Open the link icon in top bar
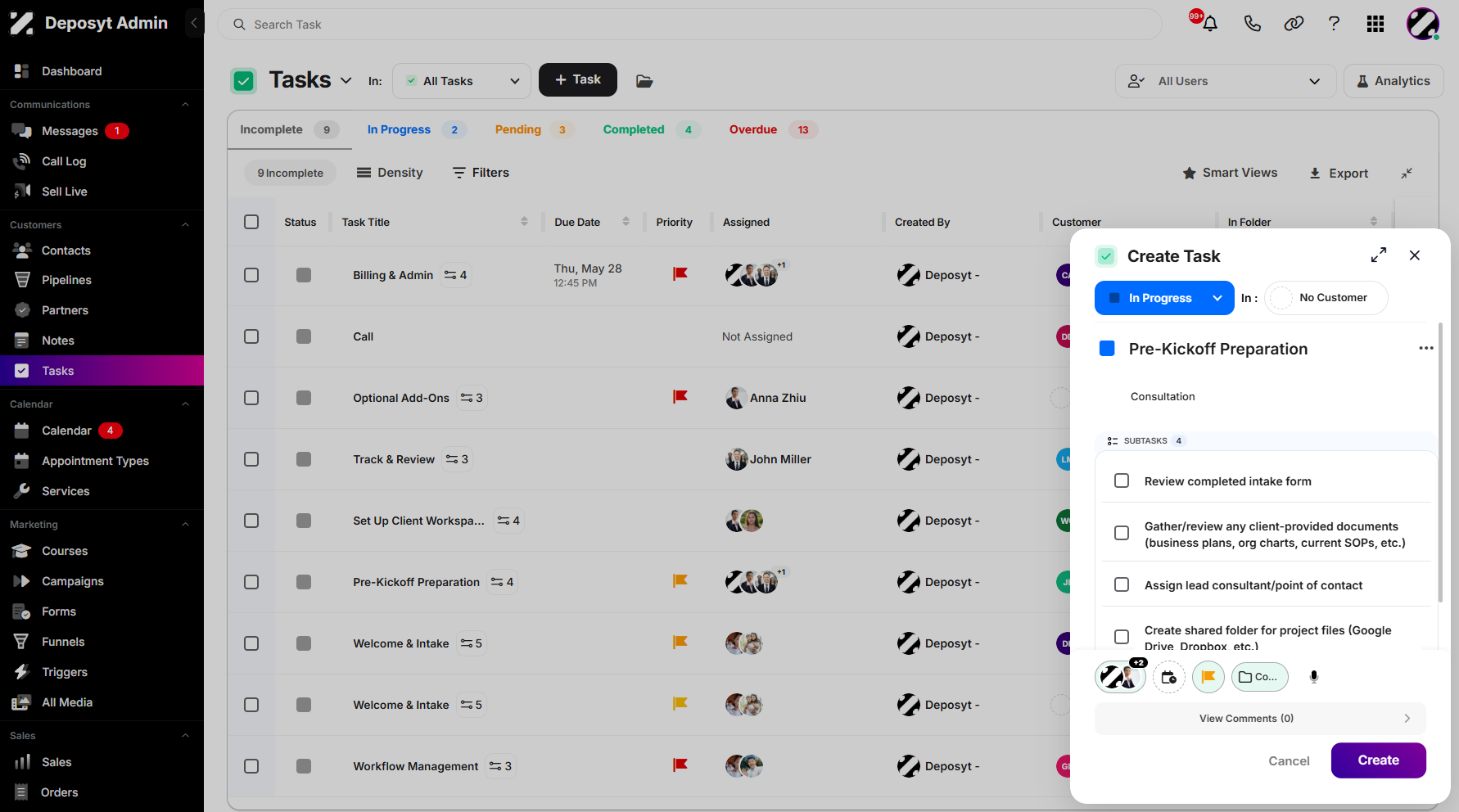The width and height of the screenshot is (1459, 812). (x=1294, y=24)
